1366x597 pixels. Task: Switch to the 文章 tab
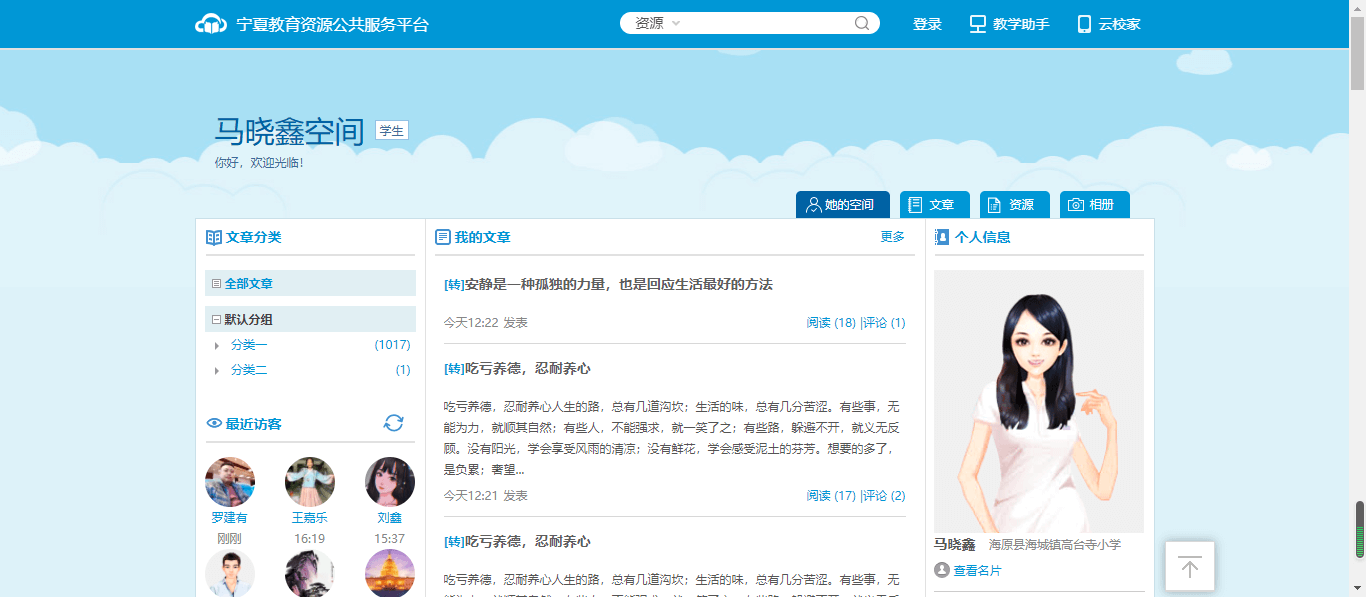pyautogui.click(x=930, y=205)
